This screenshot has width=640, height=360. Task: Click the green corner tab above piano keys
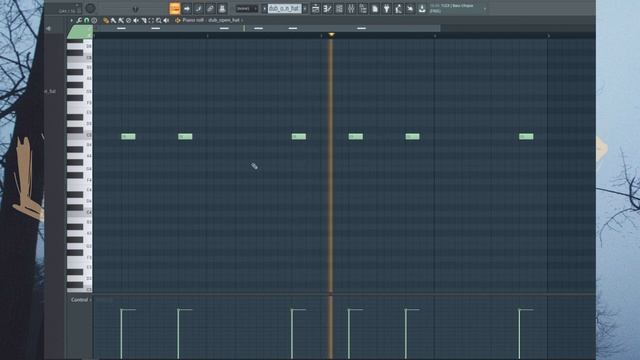[x=80, y=32]
